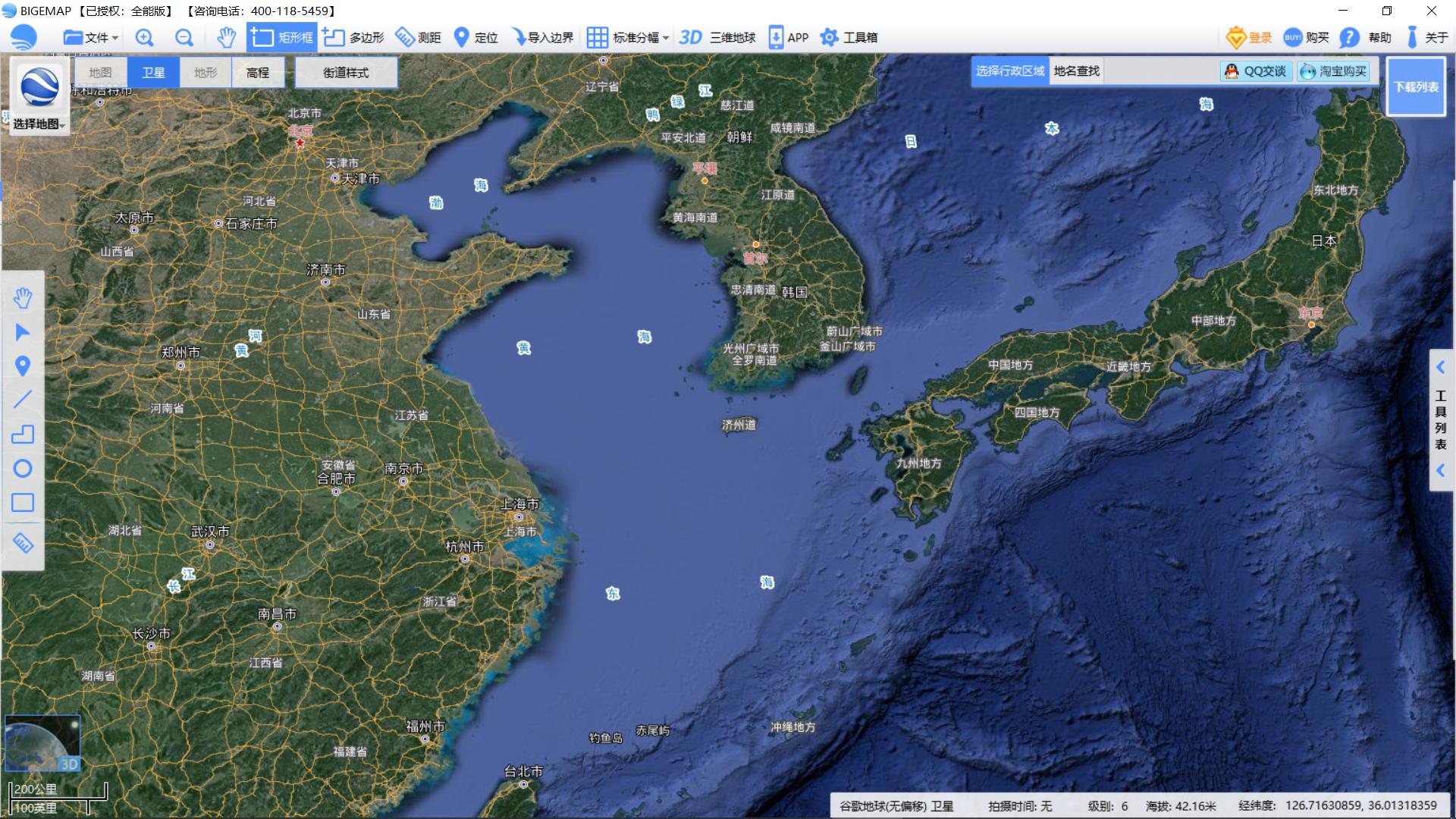Screen dimensions: 1456x819
Task: Click the ruler measure icon in sidebar
Action: pos(23,543)
